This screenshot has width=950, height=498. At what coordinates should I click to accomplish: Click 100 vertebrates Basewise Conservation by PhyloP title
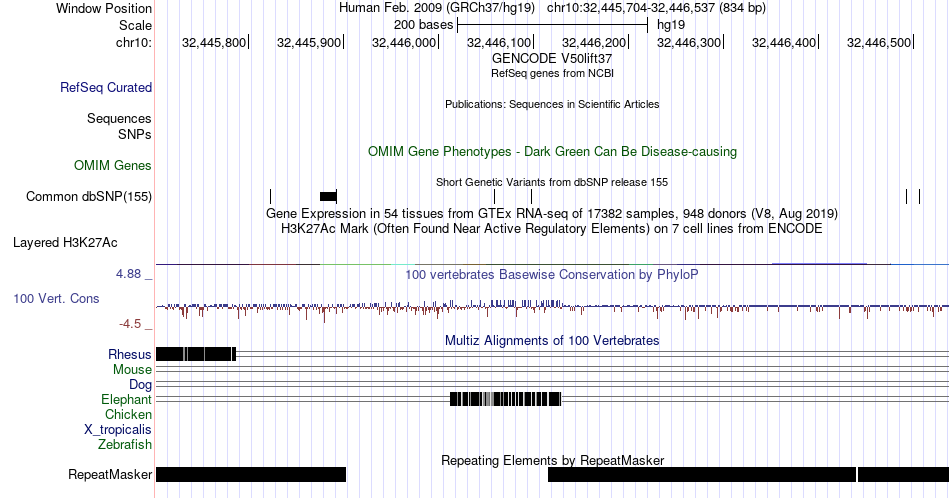coord(552,274)
